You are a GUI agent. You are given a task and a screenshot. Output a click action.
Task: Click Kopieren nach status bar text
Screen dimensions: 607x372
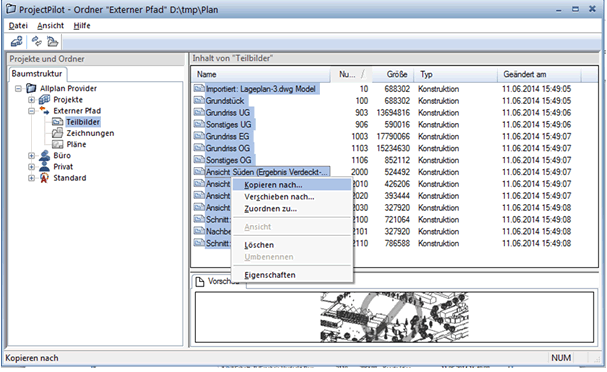click(x=32, y=358)
